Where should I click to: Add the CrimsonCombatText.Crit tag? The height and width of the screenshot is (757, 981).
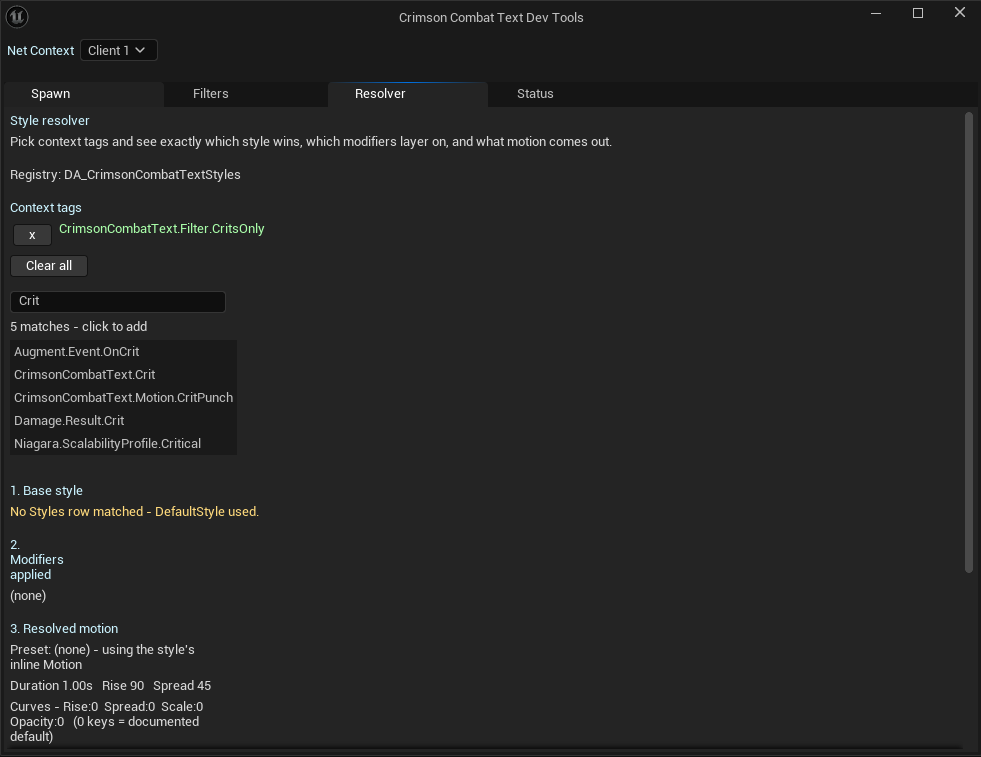(x=123, y=375)
